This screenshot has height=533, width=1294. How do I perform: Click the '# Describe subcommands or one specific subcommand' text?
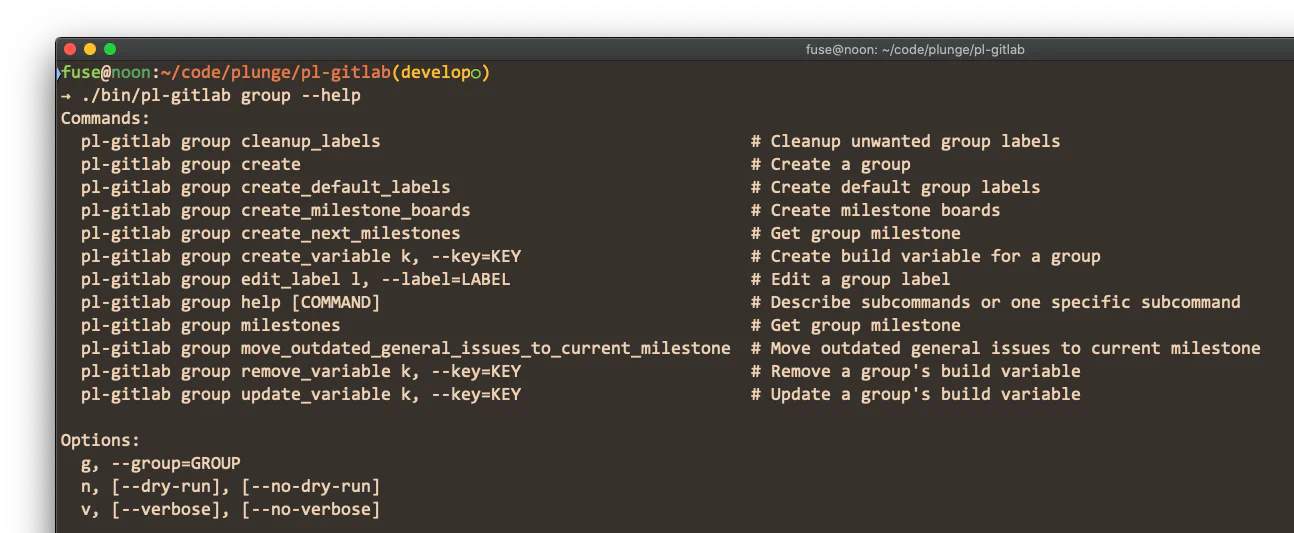(996, 303)
